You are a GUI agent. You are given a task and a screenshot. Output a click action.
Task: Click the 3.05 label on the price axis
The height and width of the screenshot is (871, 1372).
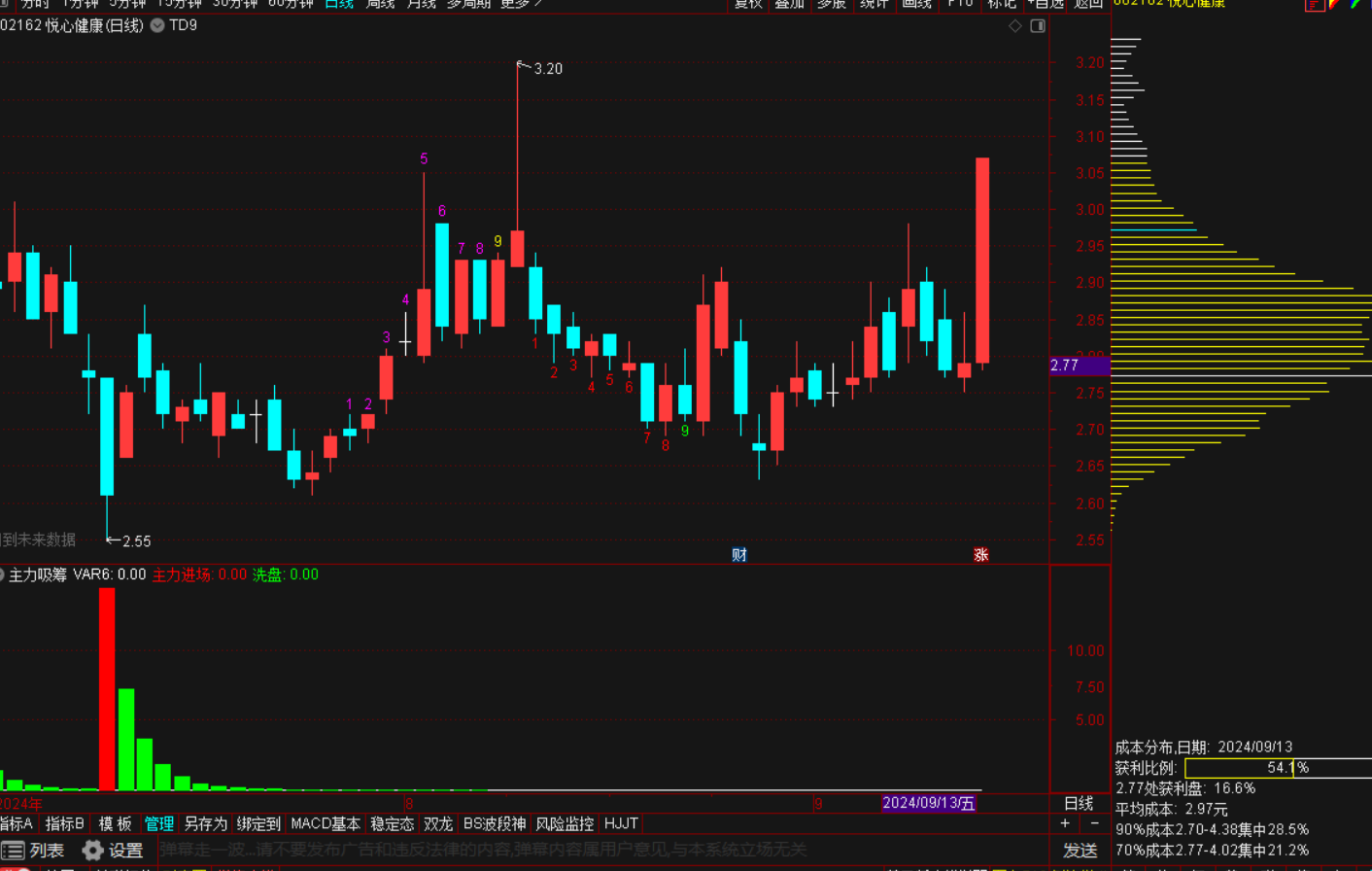1089,173
